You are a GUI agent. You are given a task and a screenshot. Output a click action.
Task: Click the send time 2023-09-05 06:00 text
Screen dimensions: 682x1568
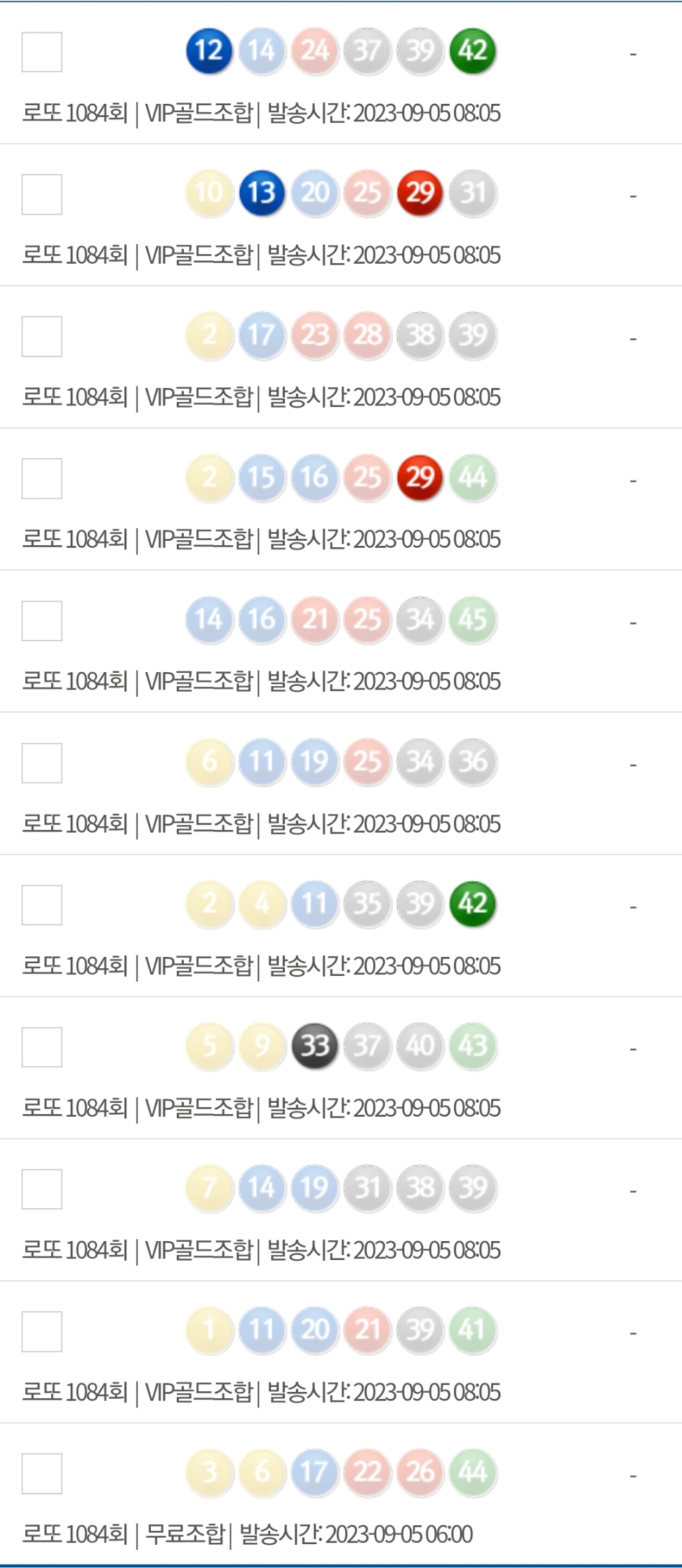tap(356, 1534)
